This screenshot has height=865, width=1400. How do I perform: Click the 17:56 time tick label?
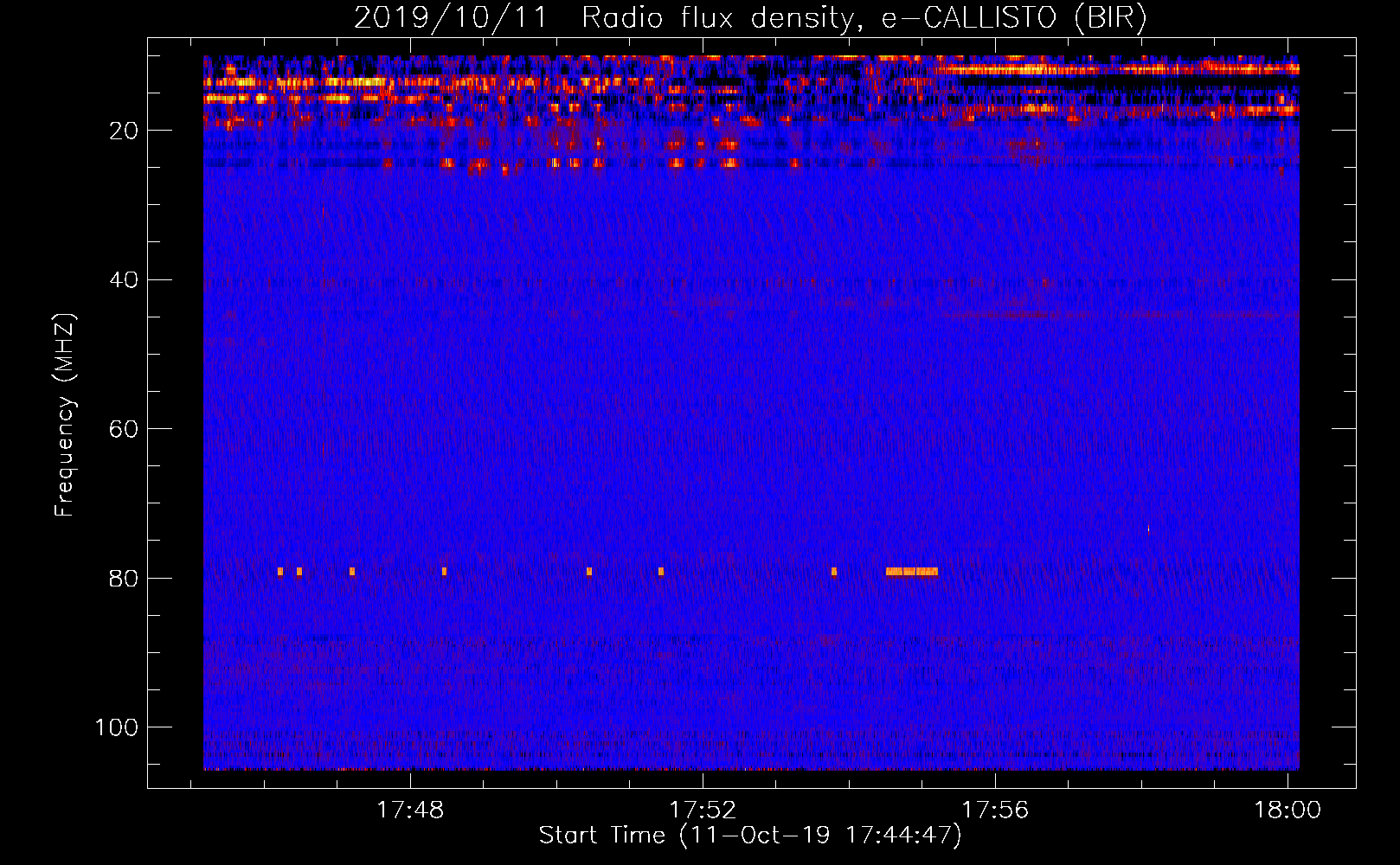coord(995,811)
